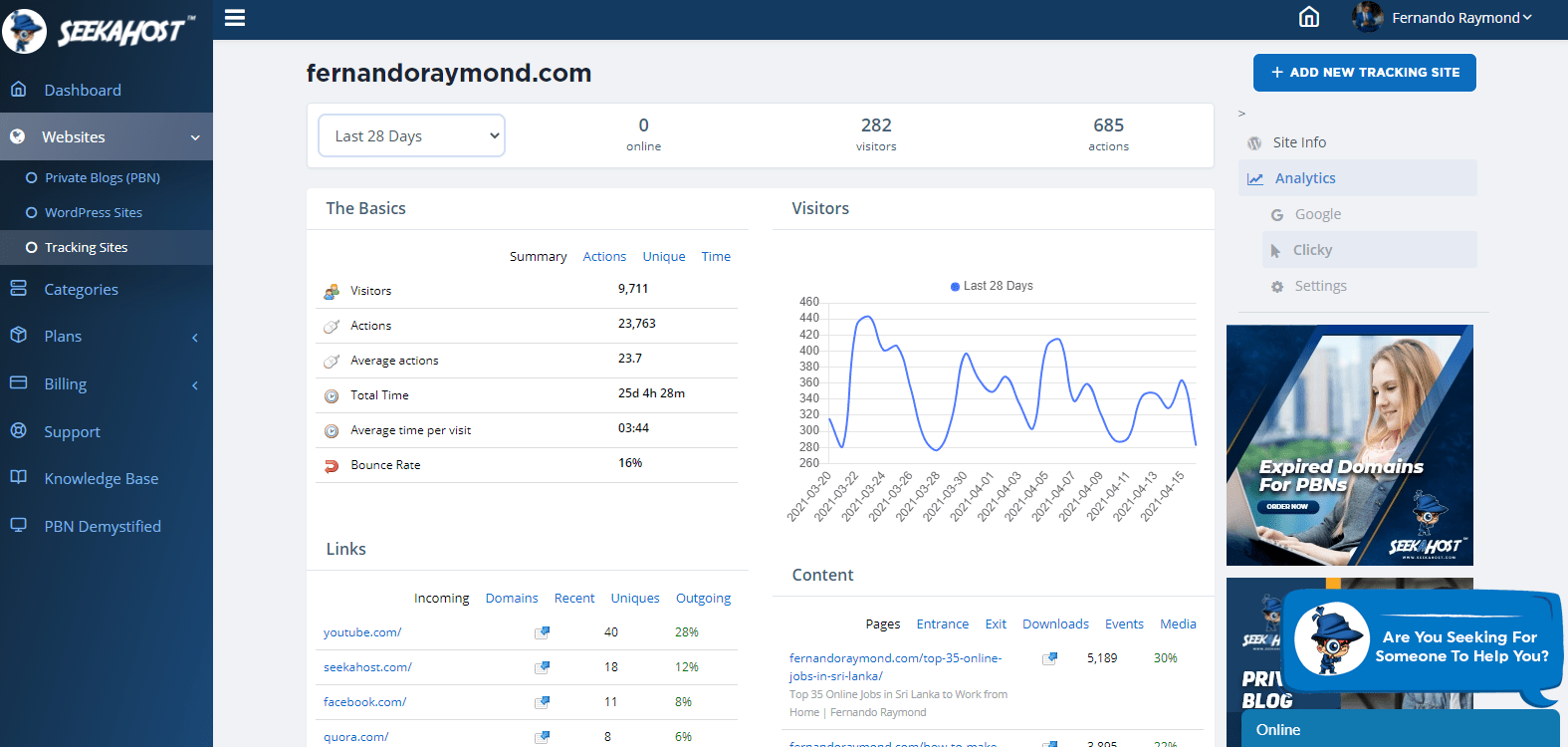Image resolution: width=1568 pixels, height=747 pixels.
Task: Click the 'Are You Seeking For Someone' chat bubble
Action: [1422, 646]
